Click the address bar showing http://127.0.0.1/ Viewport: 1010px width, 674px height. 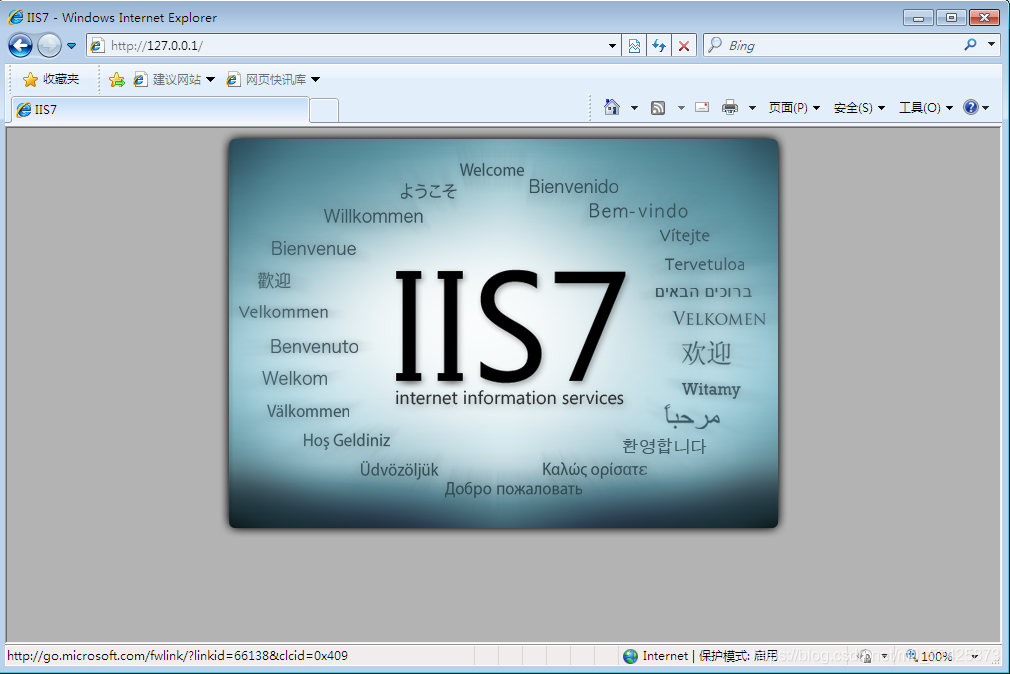pyautogui.click(x=353, y=46)
